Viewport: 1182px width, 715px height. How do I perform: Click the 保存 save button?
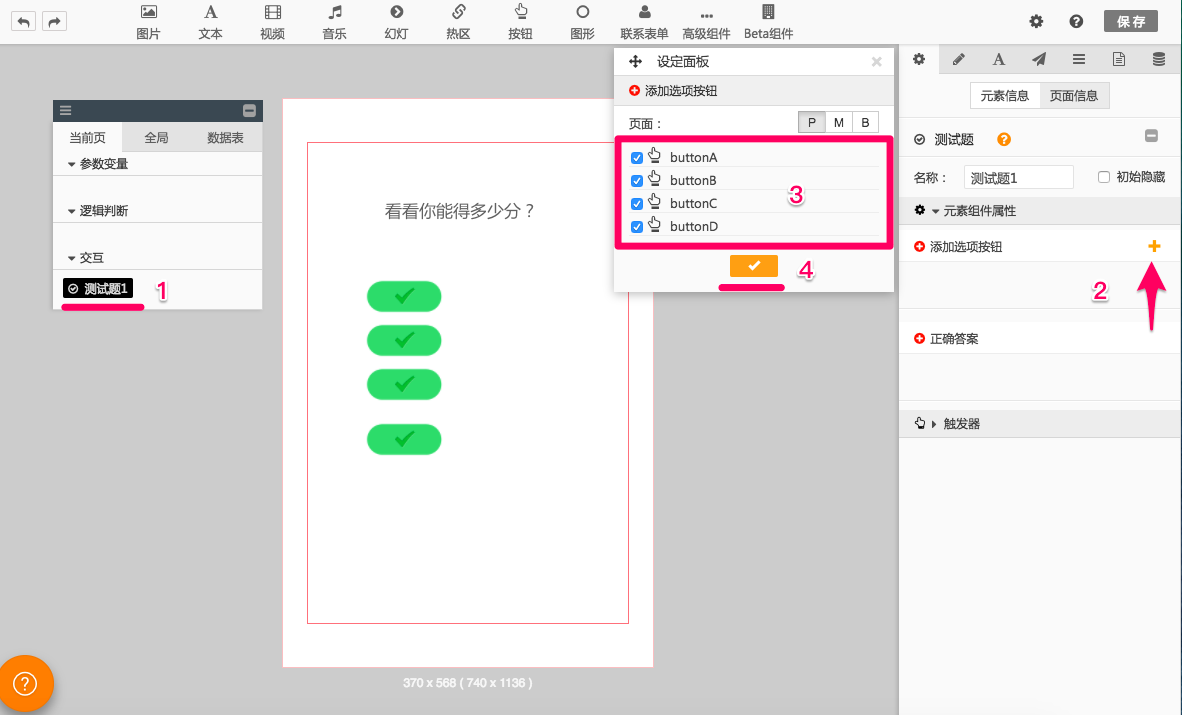1130,21
